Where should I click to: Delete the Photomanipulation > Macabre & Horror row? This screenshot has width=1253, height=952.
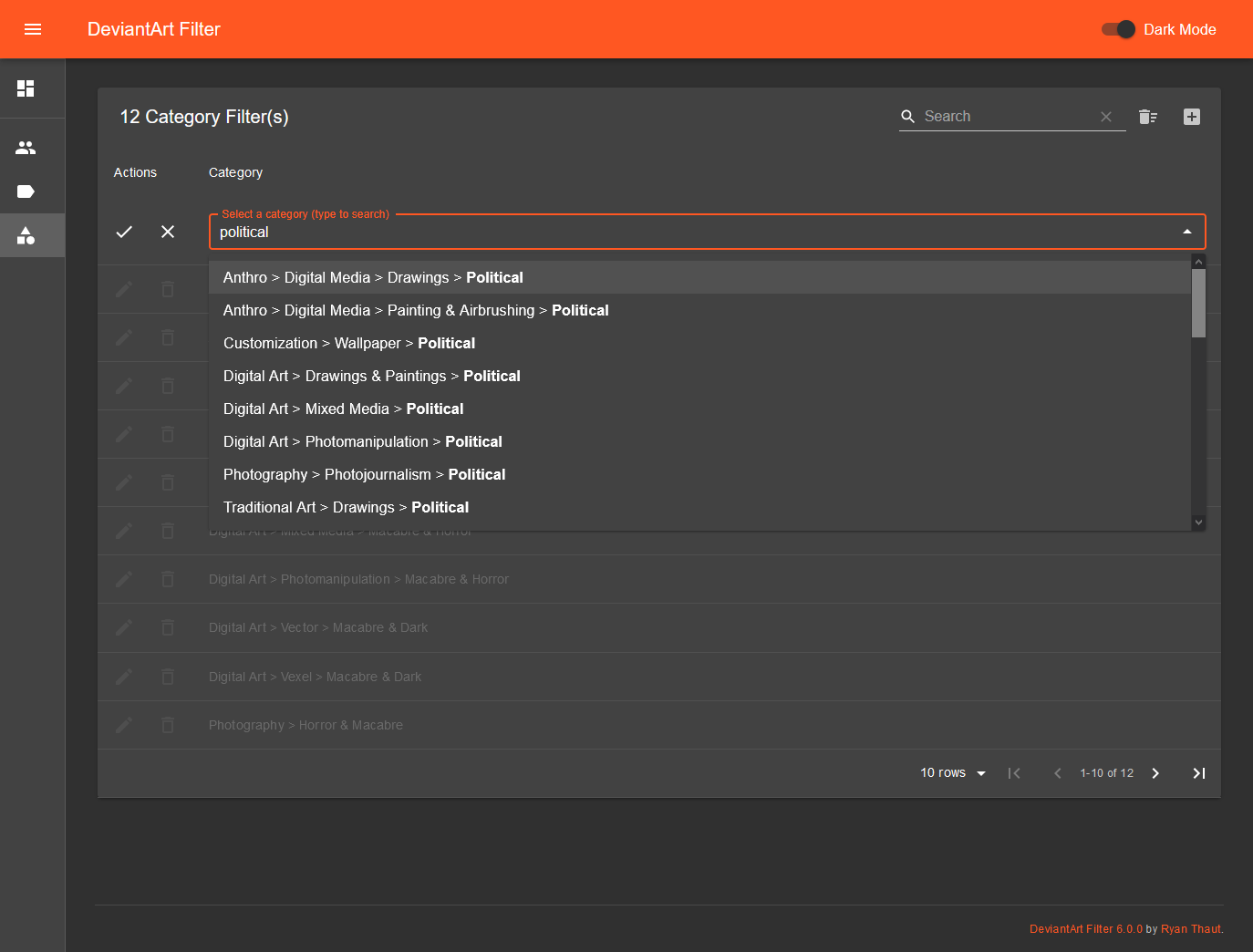[168, 579]
